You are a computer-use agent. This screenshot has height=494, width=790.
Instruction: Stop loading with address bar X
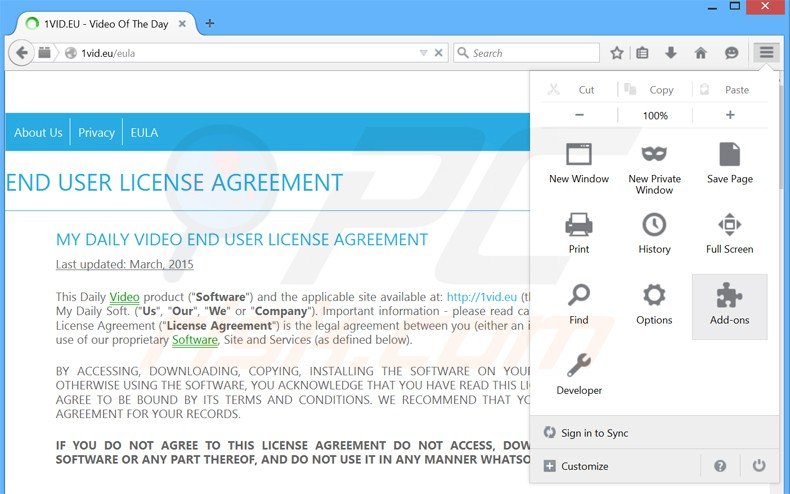pyautogui.click(x=439, y=52)
